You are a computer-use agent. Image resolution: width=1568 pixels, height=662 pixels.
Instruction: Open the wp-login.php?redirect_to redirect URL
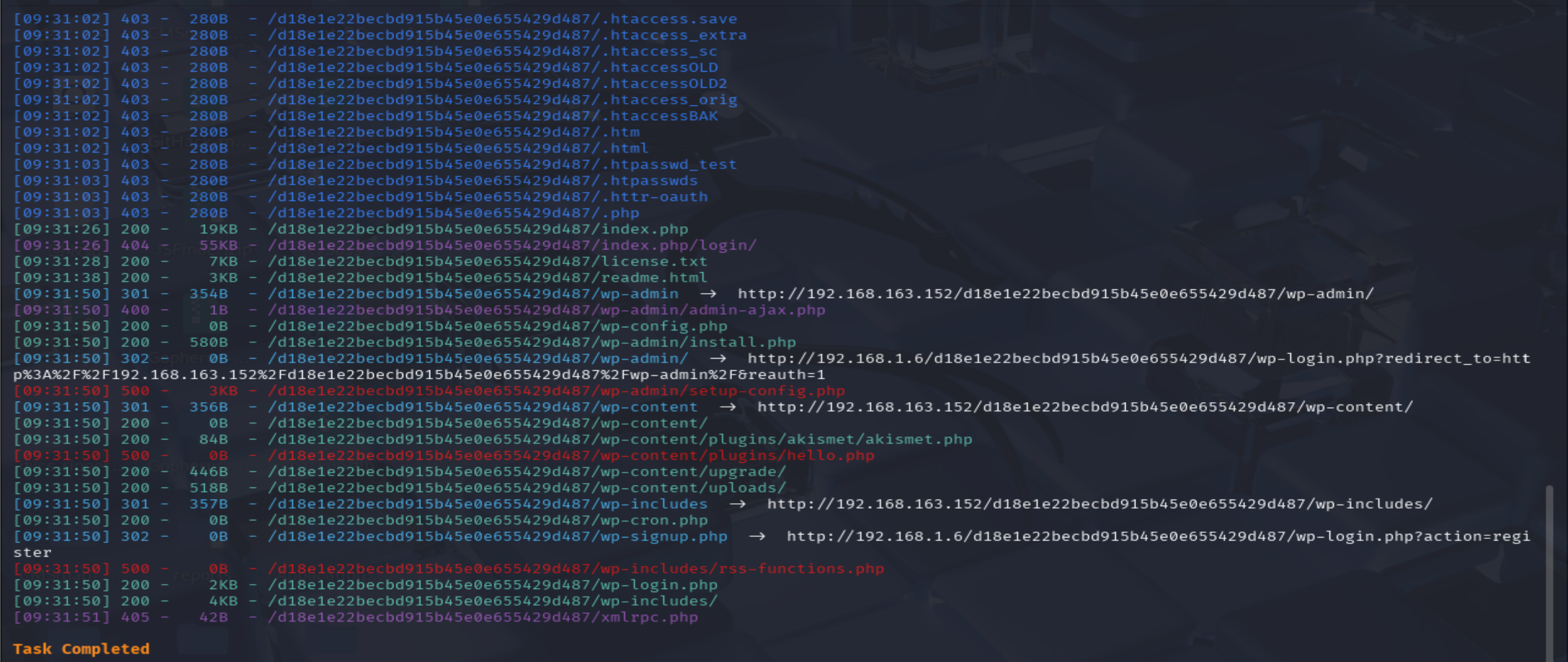coord(1139,359)
